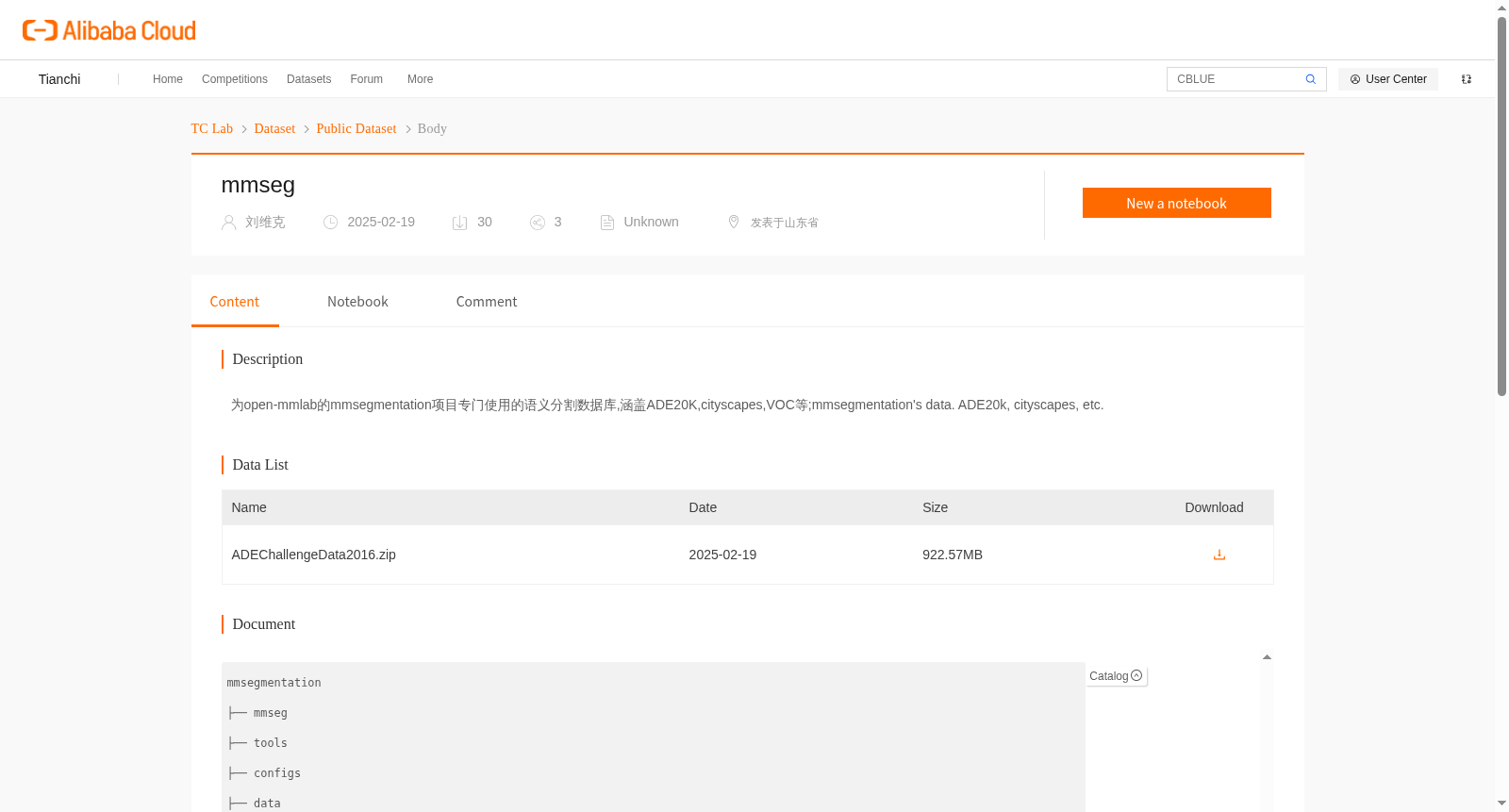The height and width of the screenshot is (812, 1509).
Task: Open the Datasets menu item
Action: (x=309, y=79)
